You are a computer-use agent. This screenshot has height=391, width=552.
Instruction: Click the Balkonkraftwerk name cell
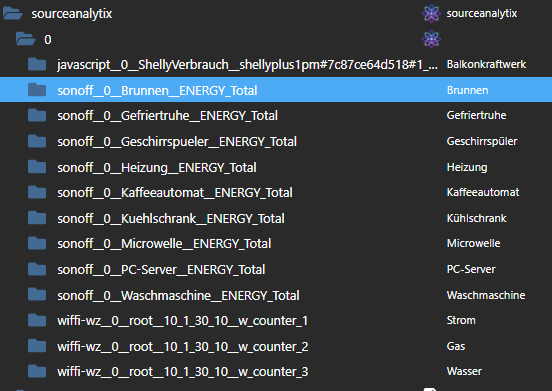[486, 64]
